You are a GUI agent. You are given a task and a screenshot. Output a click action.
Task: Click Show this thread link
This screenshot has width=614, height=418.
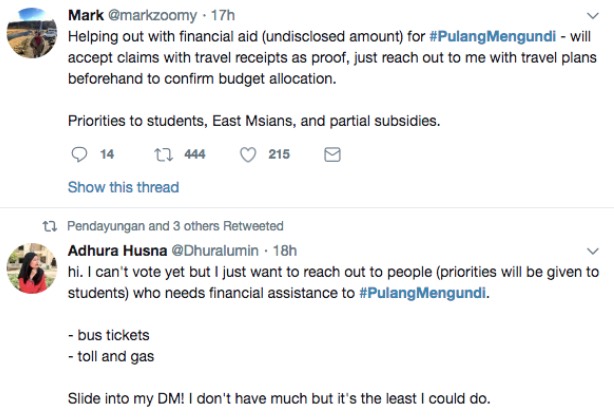(x=123, y=187)
